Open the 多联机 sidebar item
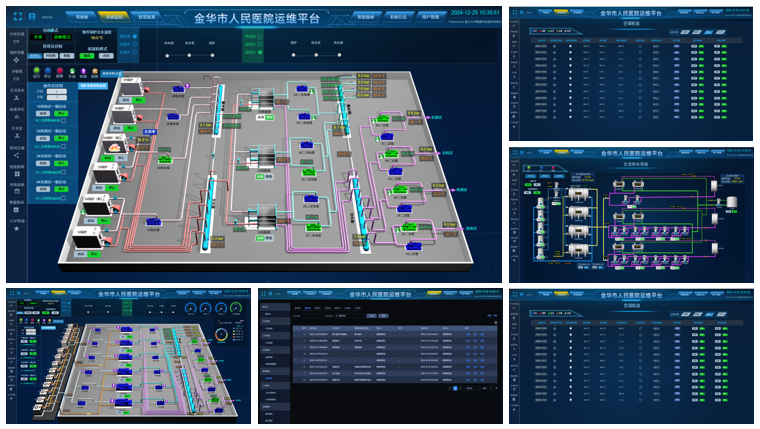760x429 pixels. pos(16,75)
